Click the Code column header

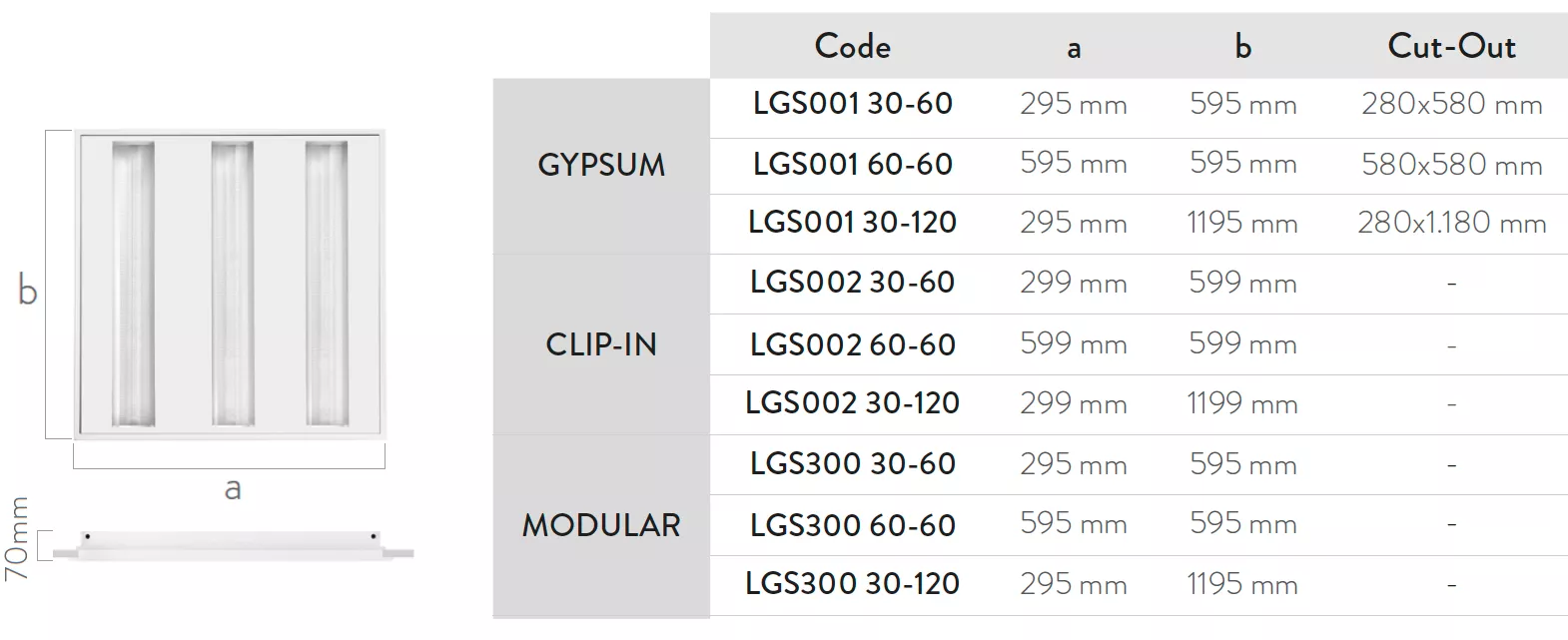pyautogui.click(x=852, y=47)
